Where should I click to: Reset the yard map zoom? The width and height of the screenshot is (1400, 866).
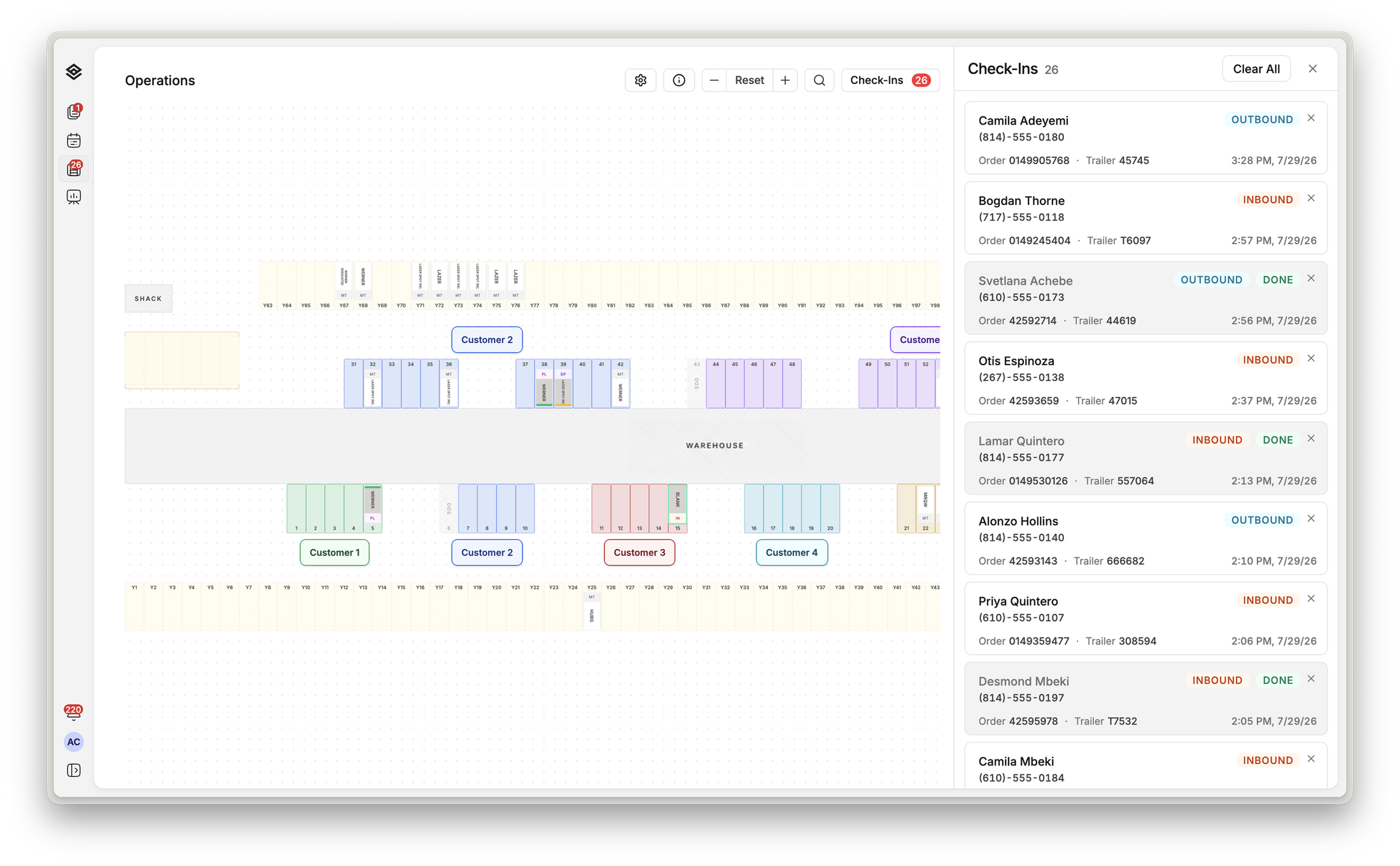coord(750,80)
